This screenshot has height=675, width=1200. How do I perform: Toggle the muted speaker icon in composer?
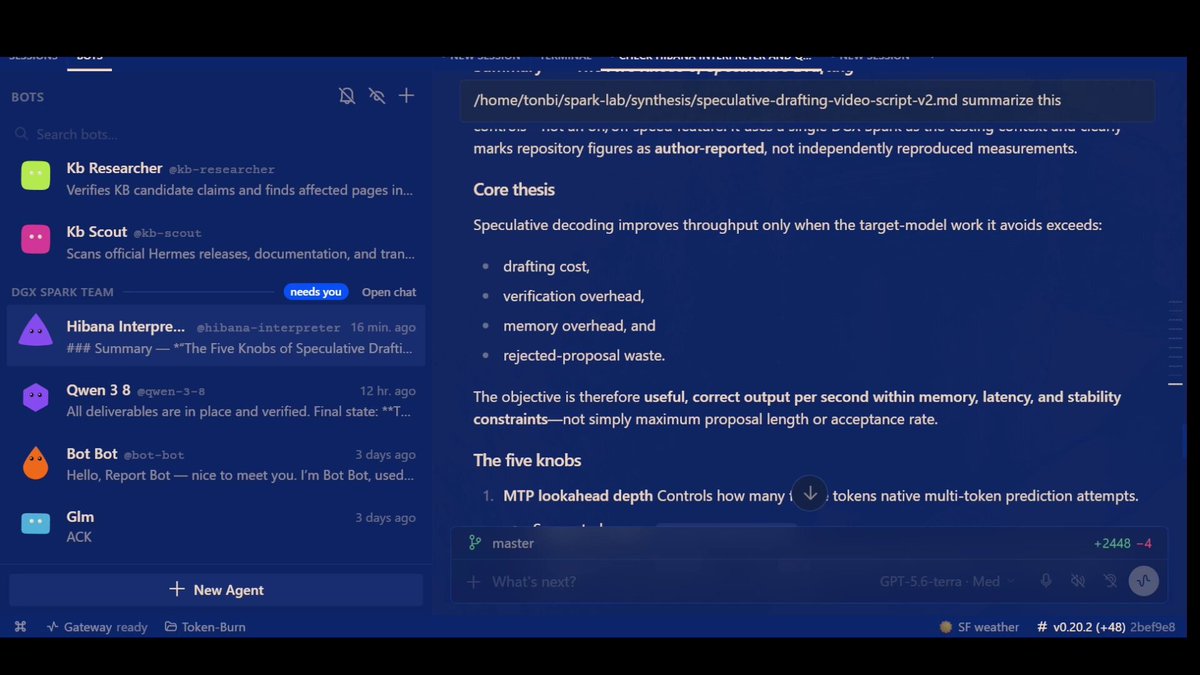click(x=1078, y=581)
